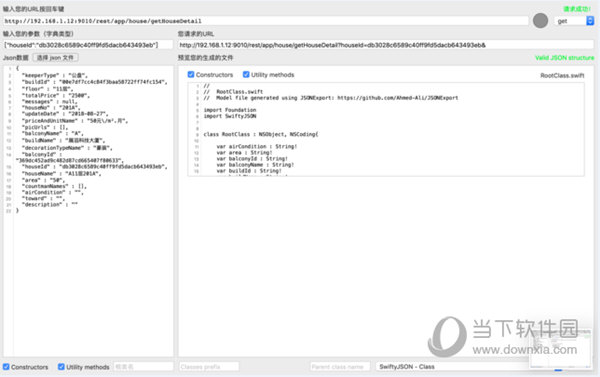Click the "houseName" JSON line
The image size is (600, 377).
coord(62,173)
